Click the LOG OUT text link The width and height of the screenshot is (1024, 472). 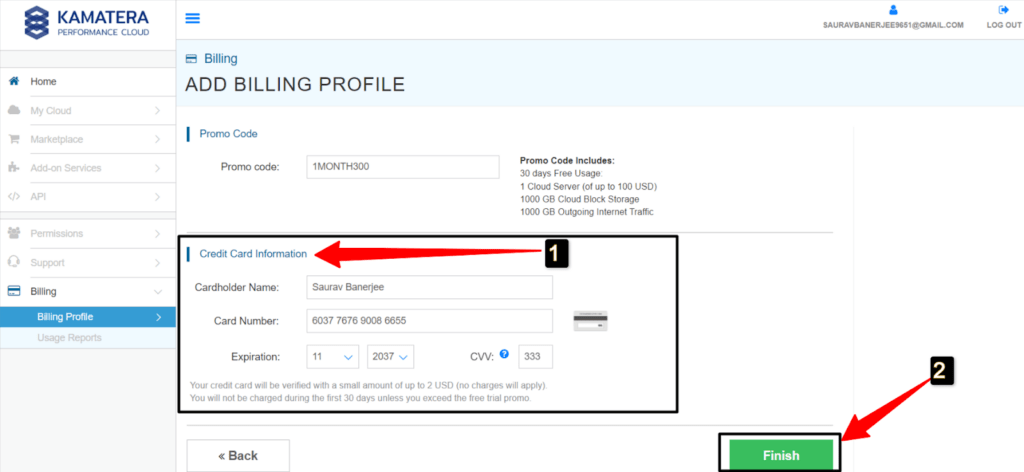click(1004, 25)
